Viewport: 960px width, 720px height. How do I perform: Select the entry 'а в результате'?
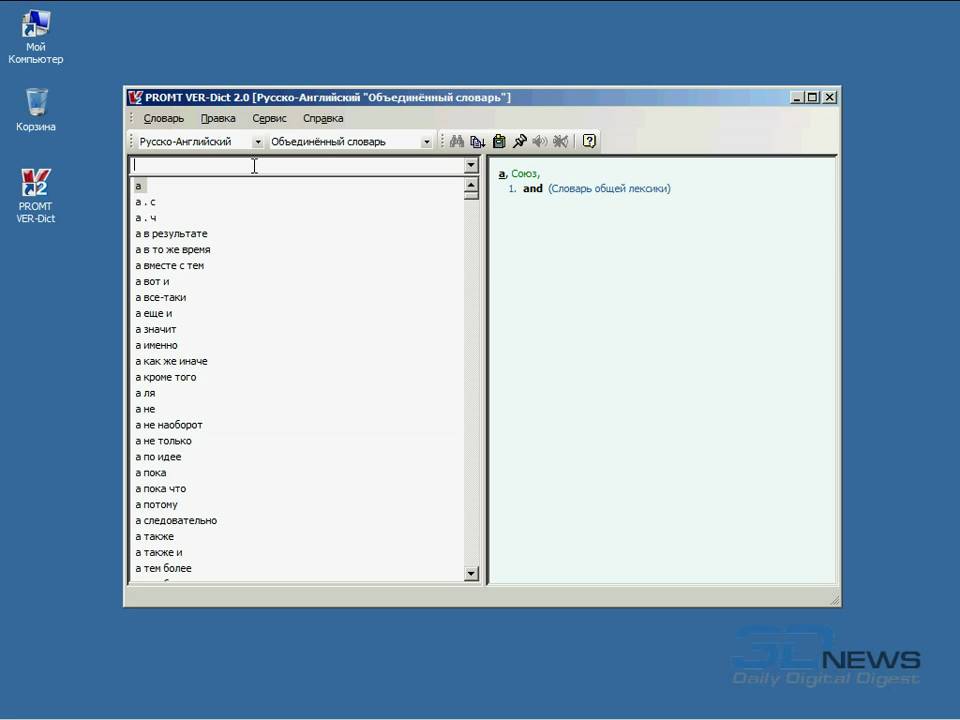tap(171, 234)
